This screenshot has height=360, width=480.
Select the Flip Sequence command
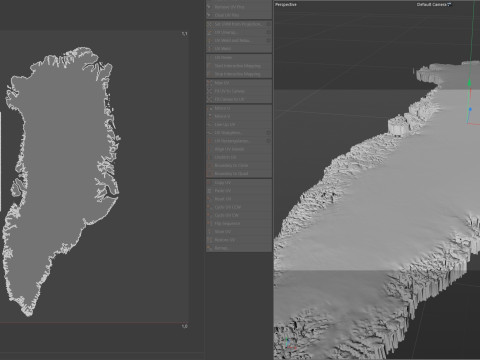239,224
